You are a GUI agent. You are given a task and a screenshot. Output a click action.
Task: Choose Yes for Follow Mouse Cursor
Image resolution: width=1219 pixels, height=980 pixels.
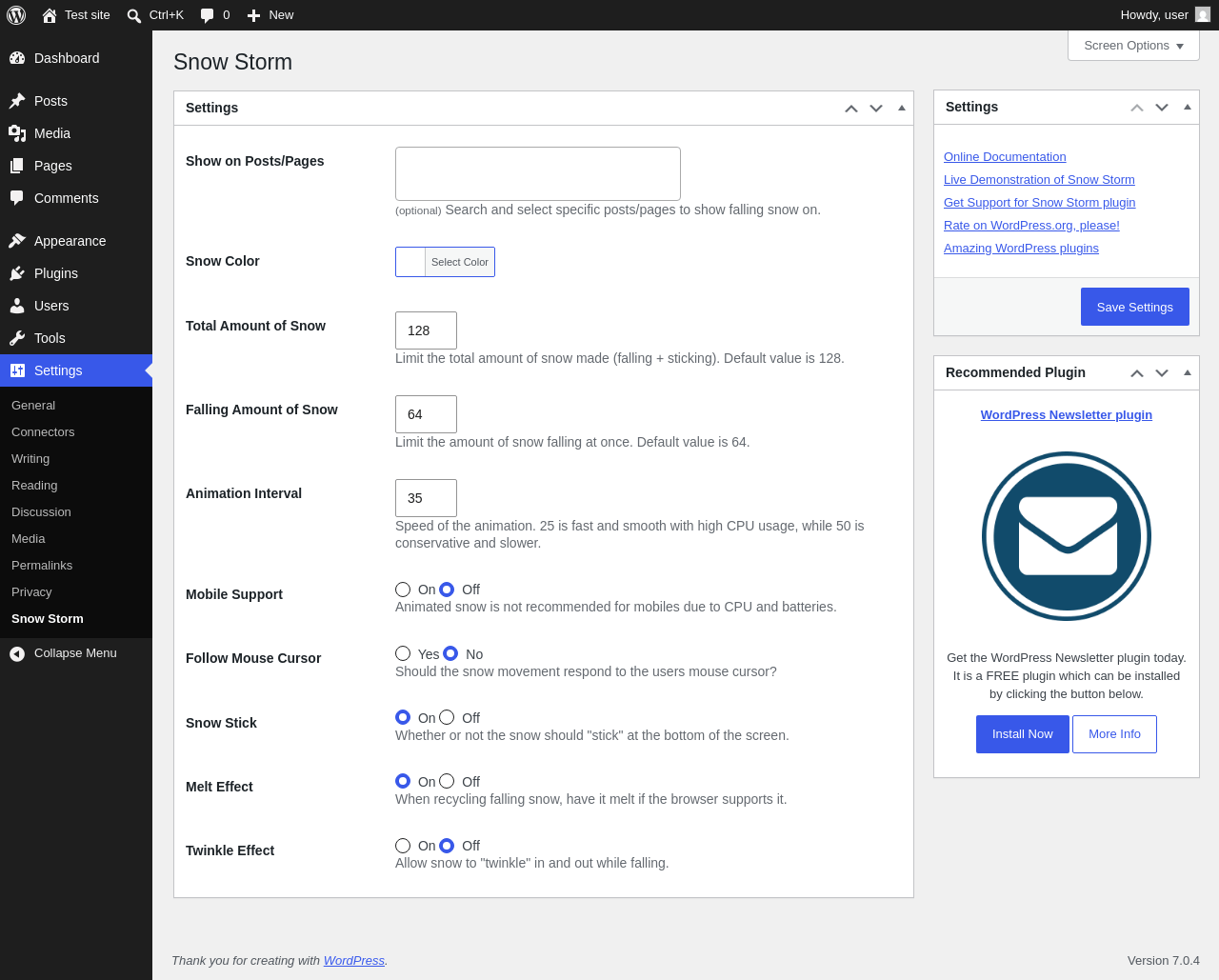(403, 653)
